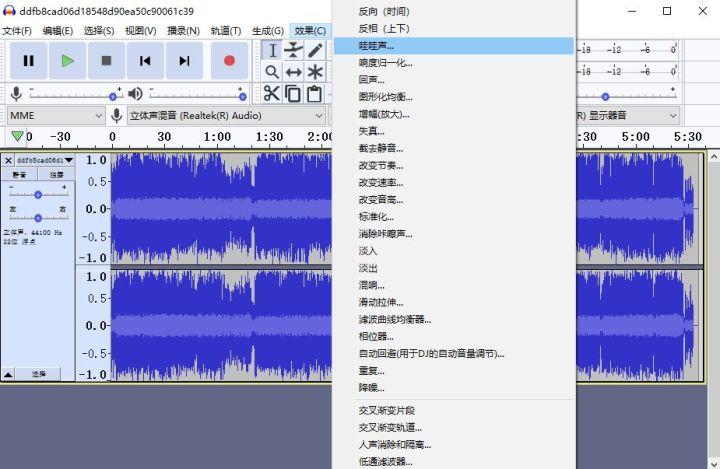Click the Cut scissors icon
Image resolution: width=720 pixels, height=469 pixels.
[272, 94]
